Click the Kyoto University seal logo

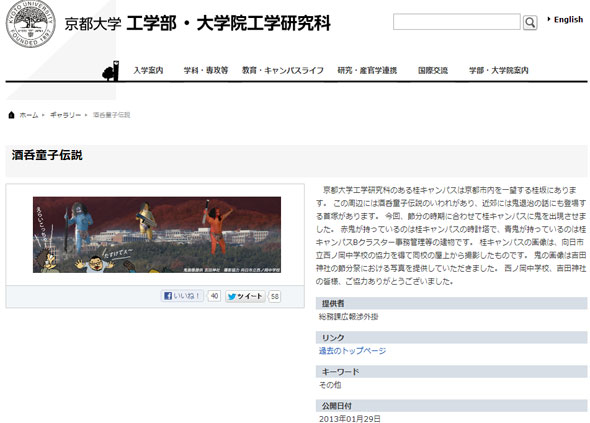(x=30, y=23)
